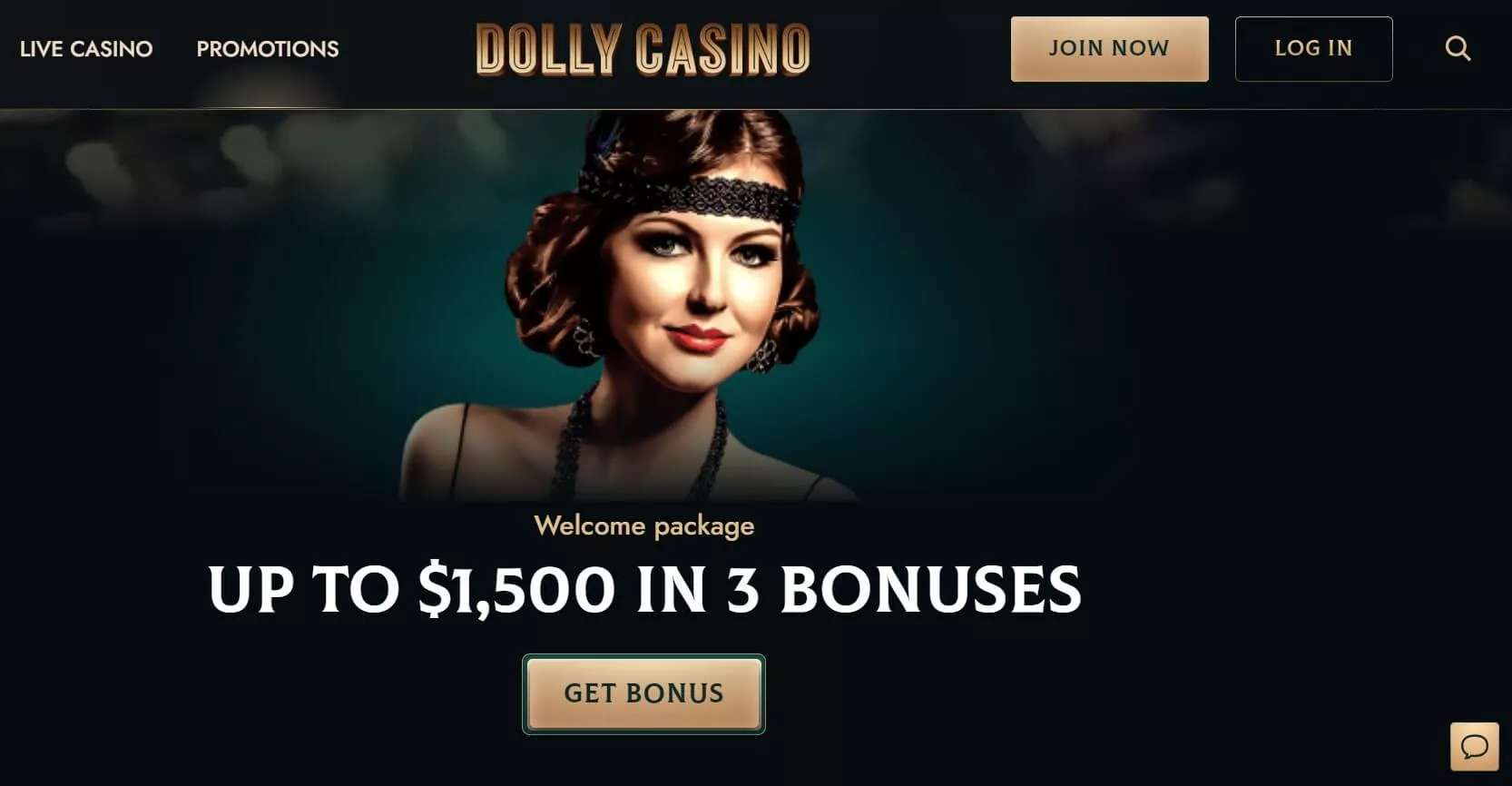Open the Live Casino menu item
The image size is (1512, 786).
(86, 49)
